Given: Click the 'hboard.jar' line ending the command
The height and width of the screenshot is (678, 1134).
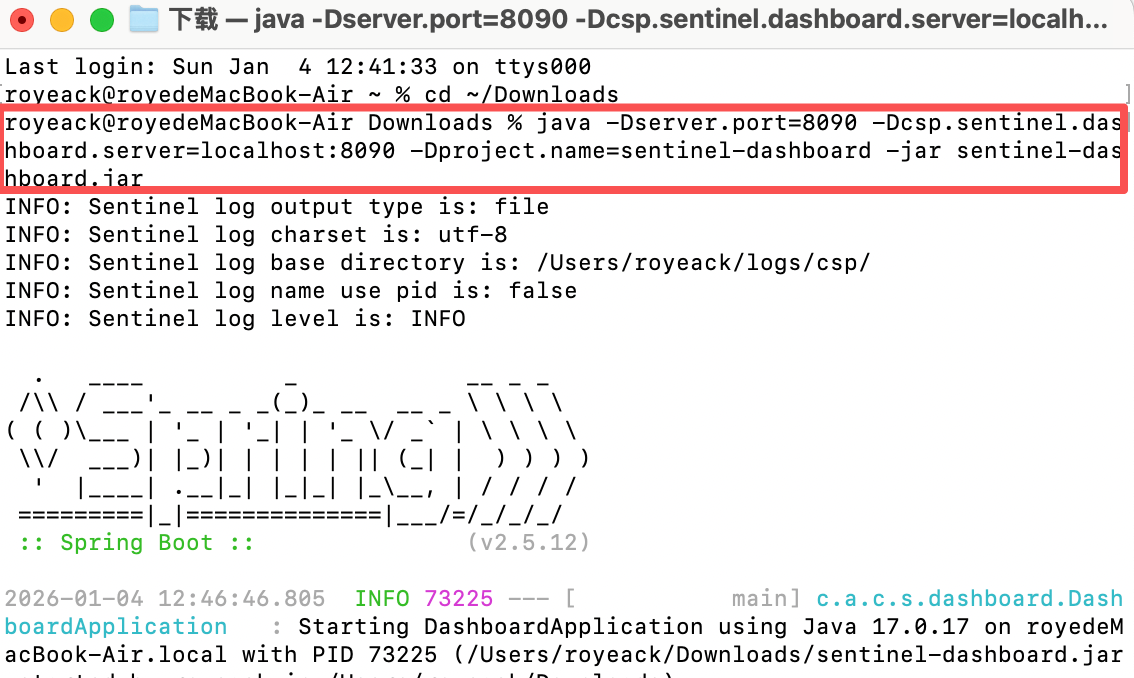Looking at the screenshot, I should click(x=74, y=178).
